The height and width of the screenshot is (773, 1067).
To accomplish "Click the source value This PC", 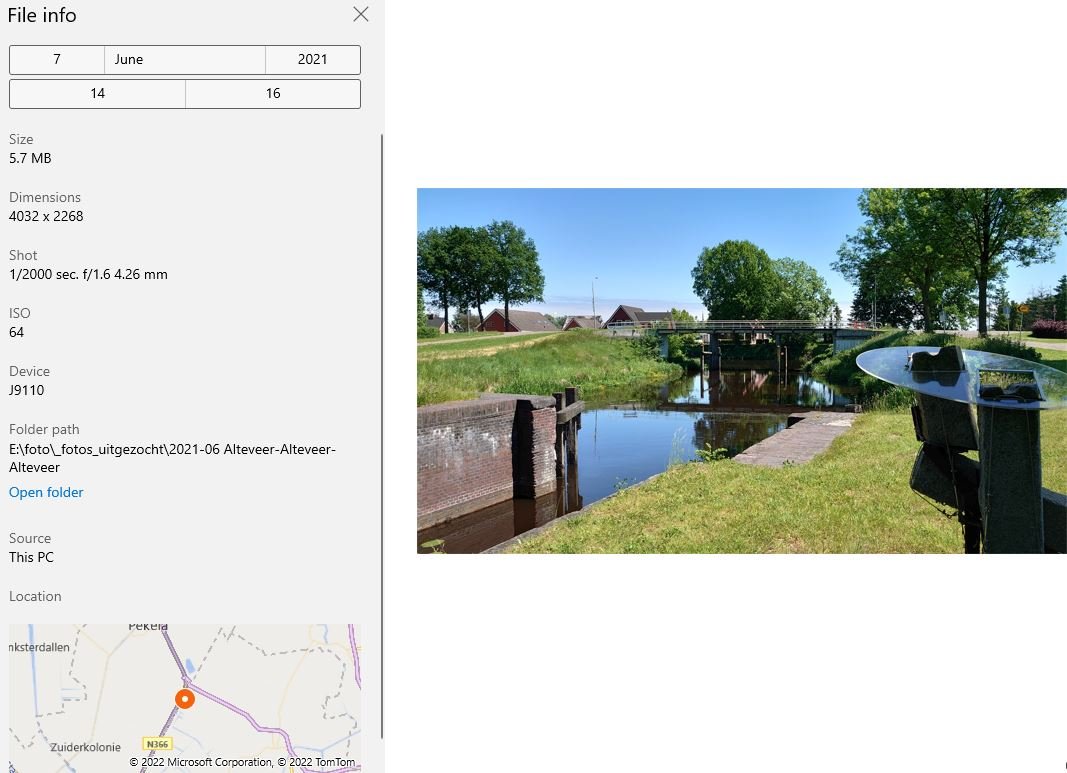I will click(x=31, y=557).
